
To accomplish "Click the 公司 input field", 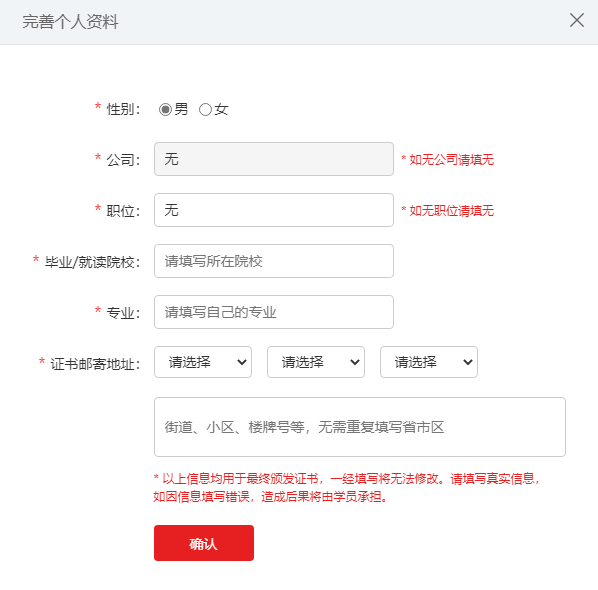I will [x=274, y=159].
